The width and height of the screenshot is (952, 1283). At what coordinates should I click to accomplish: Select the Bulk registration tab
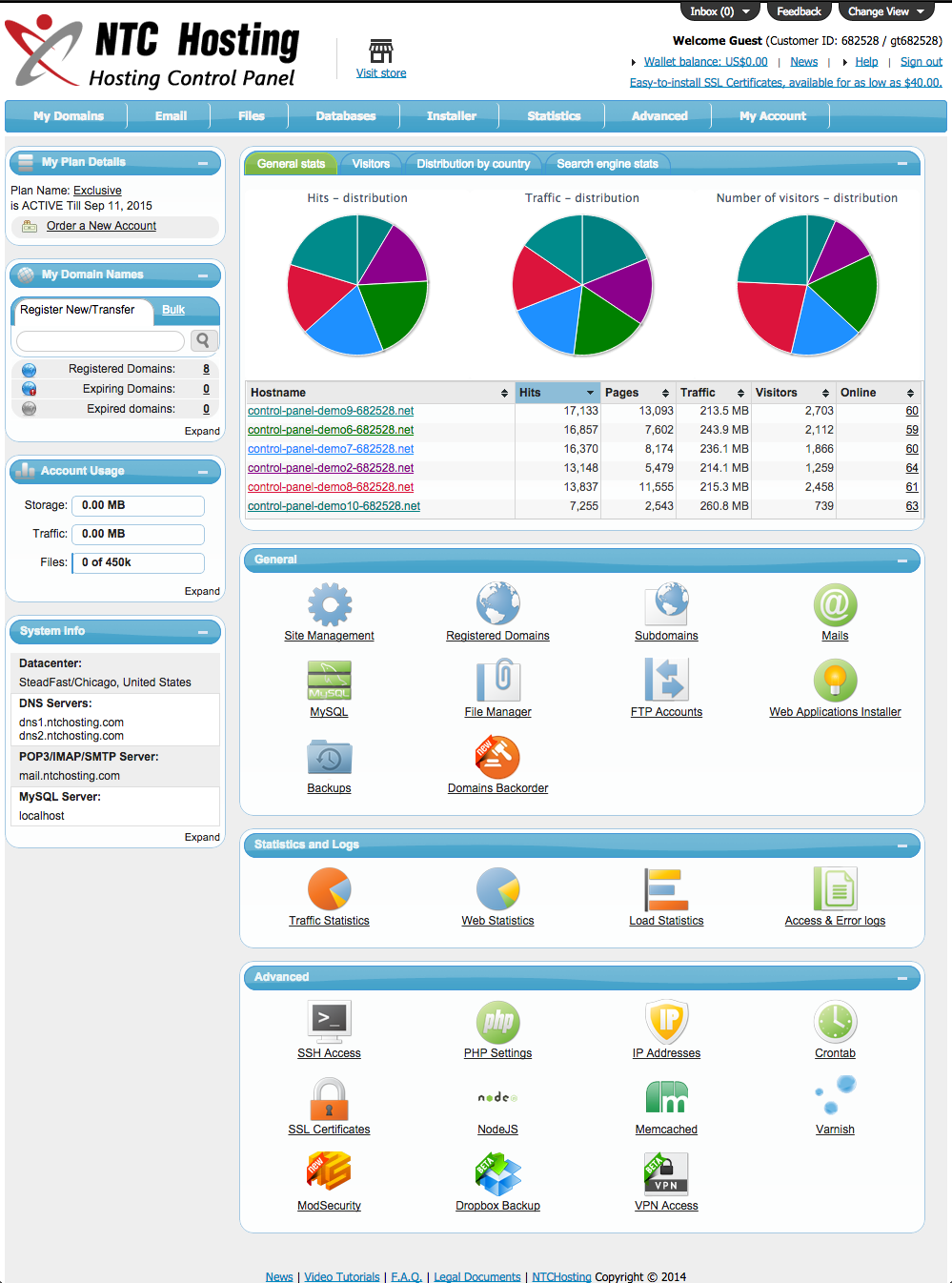click(173, 310)
